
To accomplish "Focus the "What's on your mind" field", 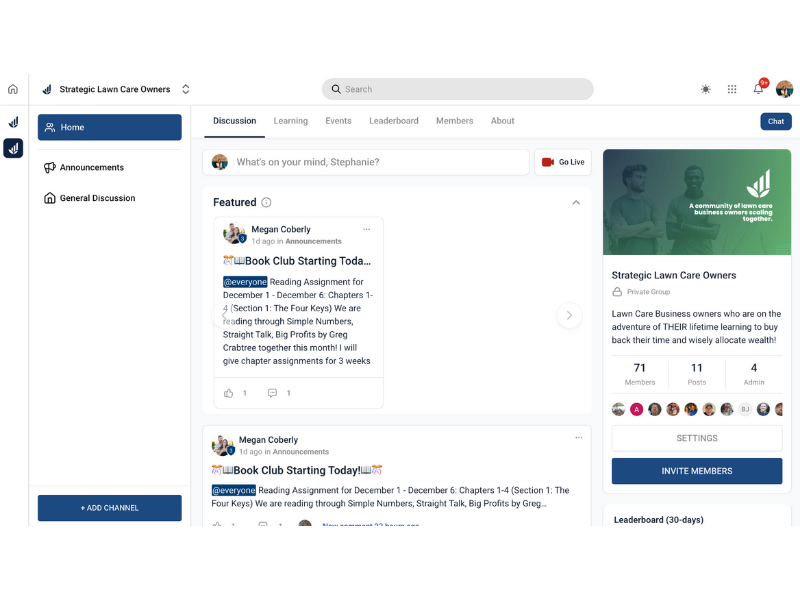I will click(x=380, y=162).
